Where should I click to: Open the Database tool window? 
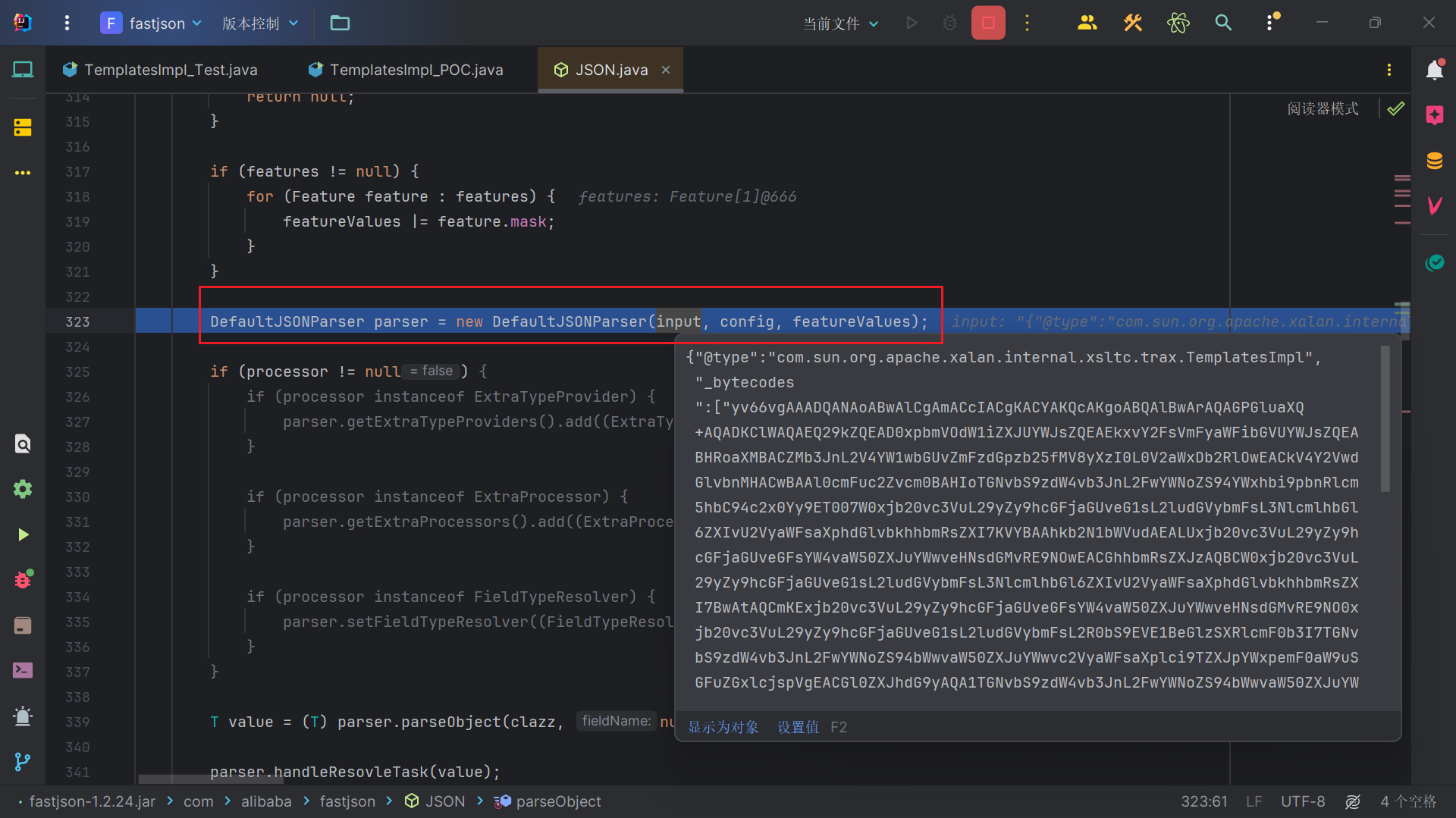coord(1434,161)
